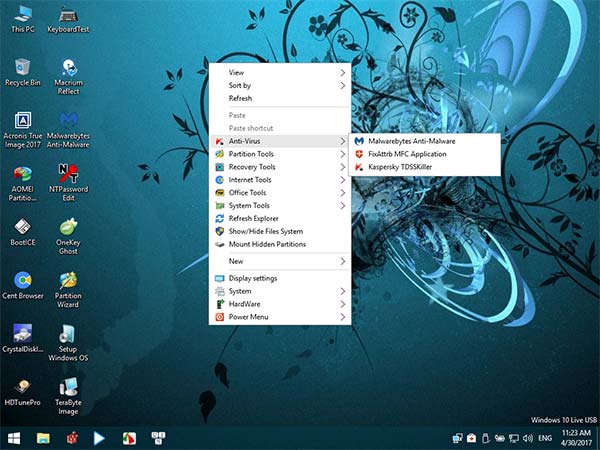
Task: Select the BootICE desktop icon
Action: [23, 232]
